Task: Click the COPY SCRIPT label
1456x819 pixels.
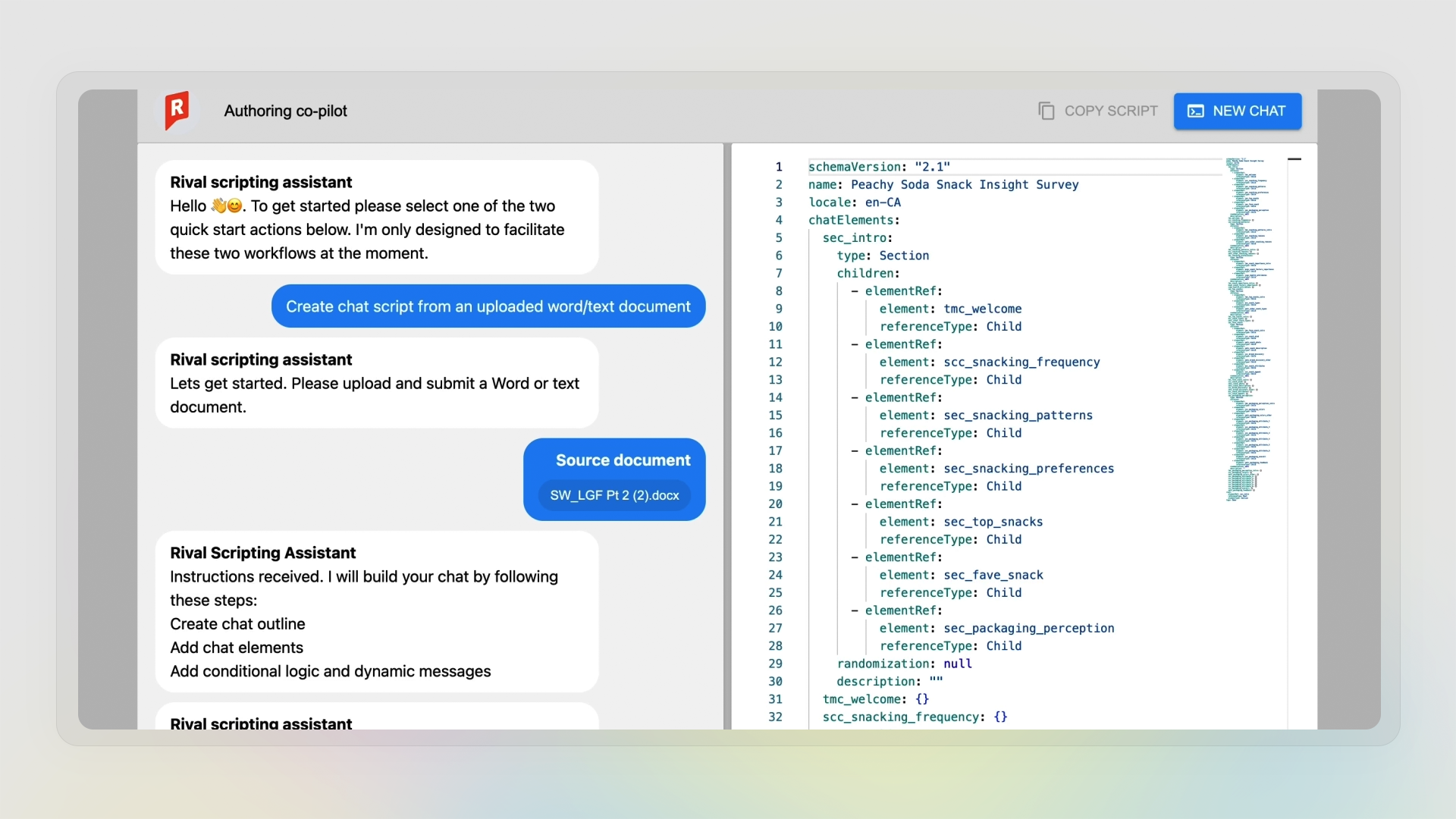Action: point(1111,111)
